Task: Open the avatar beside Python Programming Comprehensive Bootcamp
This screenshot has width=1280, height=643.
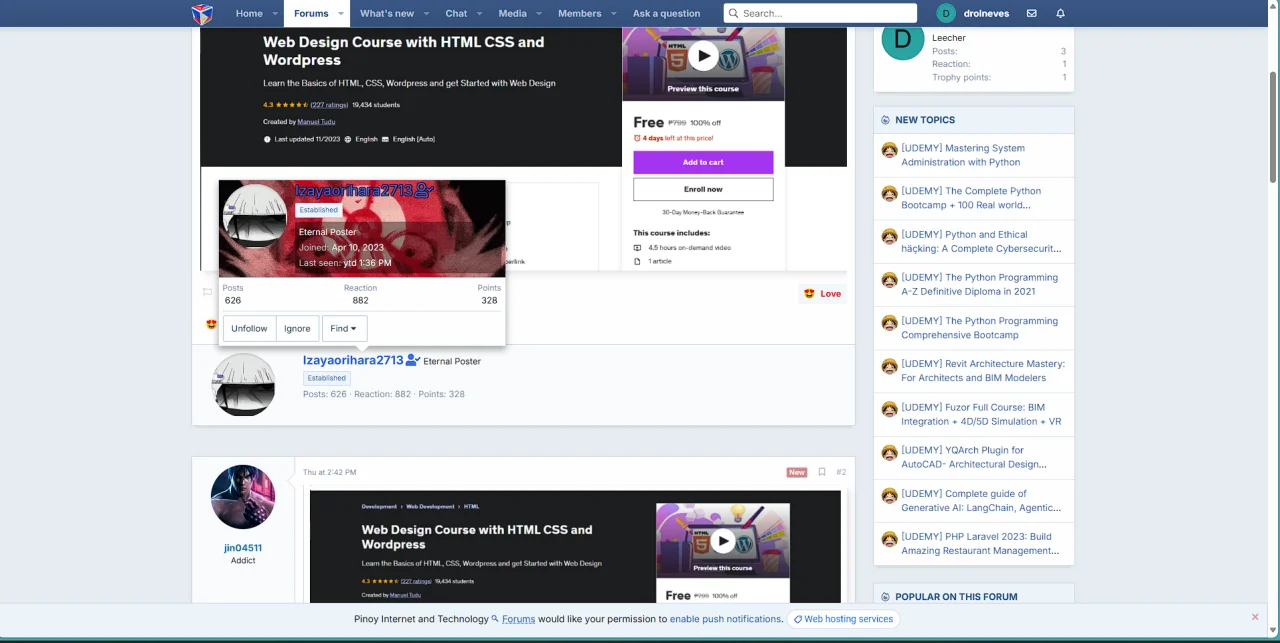Action: pyautogui.click(x=889, y=323)
